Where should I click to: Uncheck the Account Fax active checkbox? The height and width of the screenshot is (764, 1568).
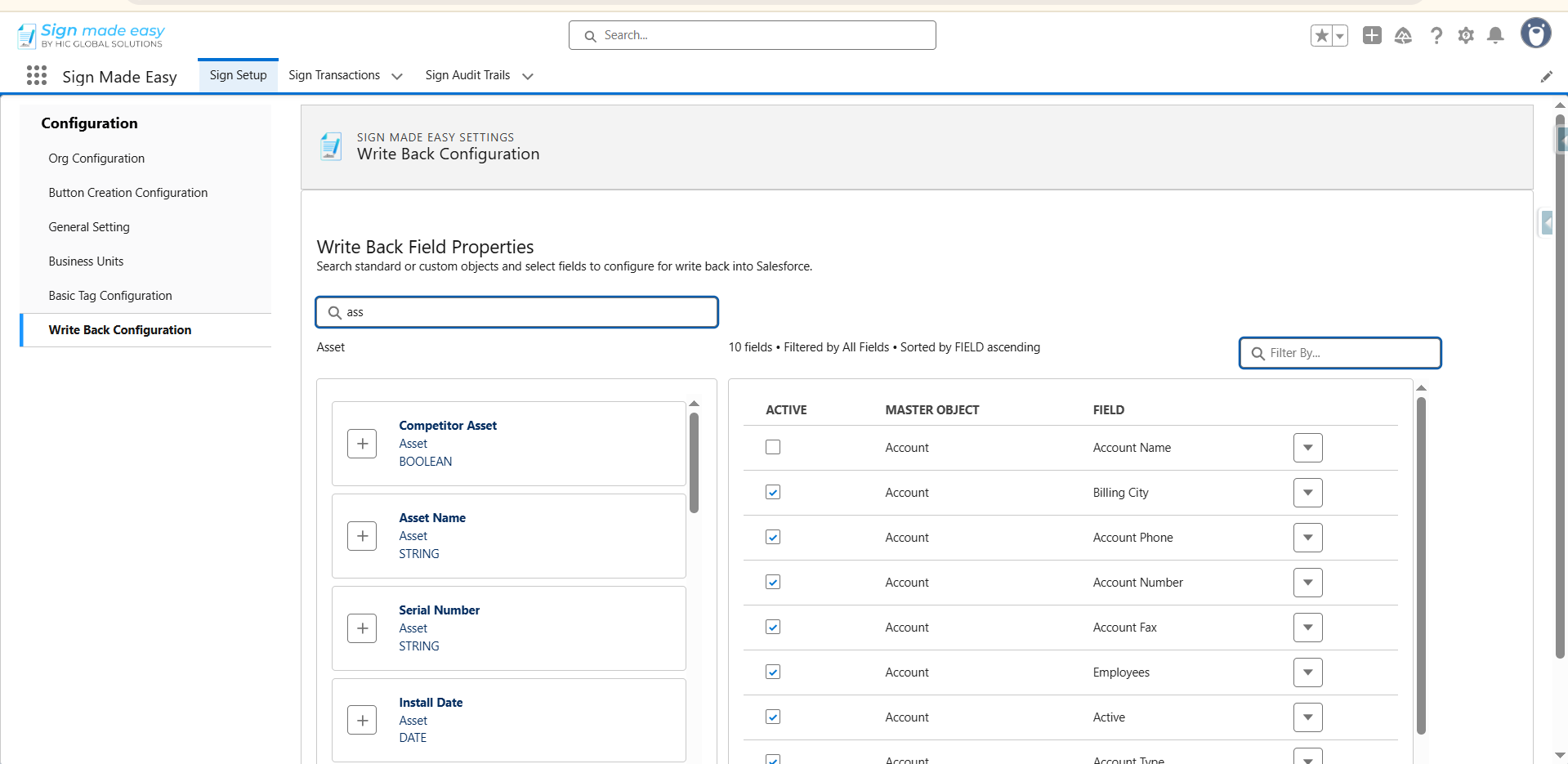pos(773,627)
